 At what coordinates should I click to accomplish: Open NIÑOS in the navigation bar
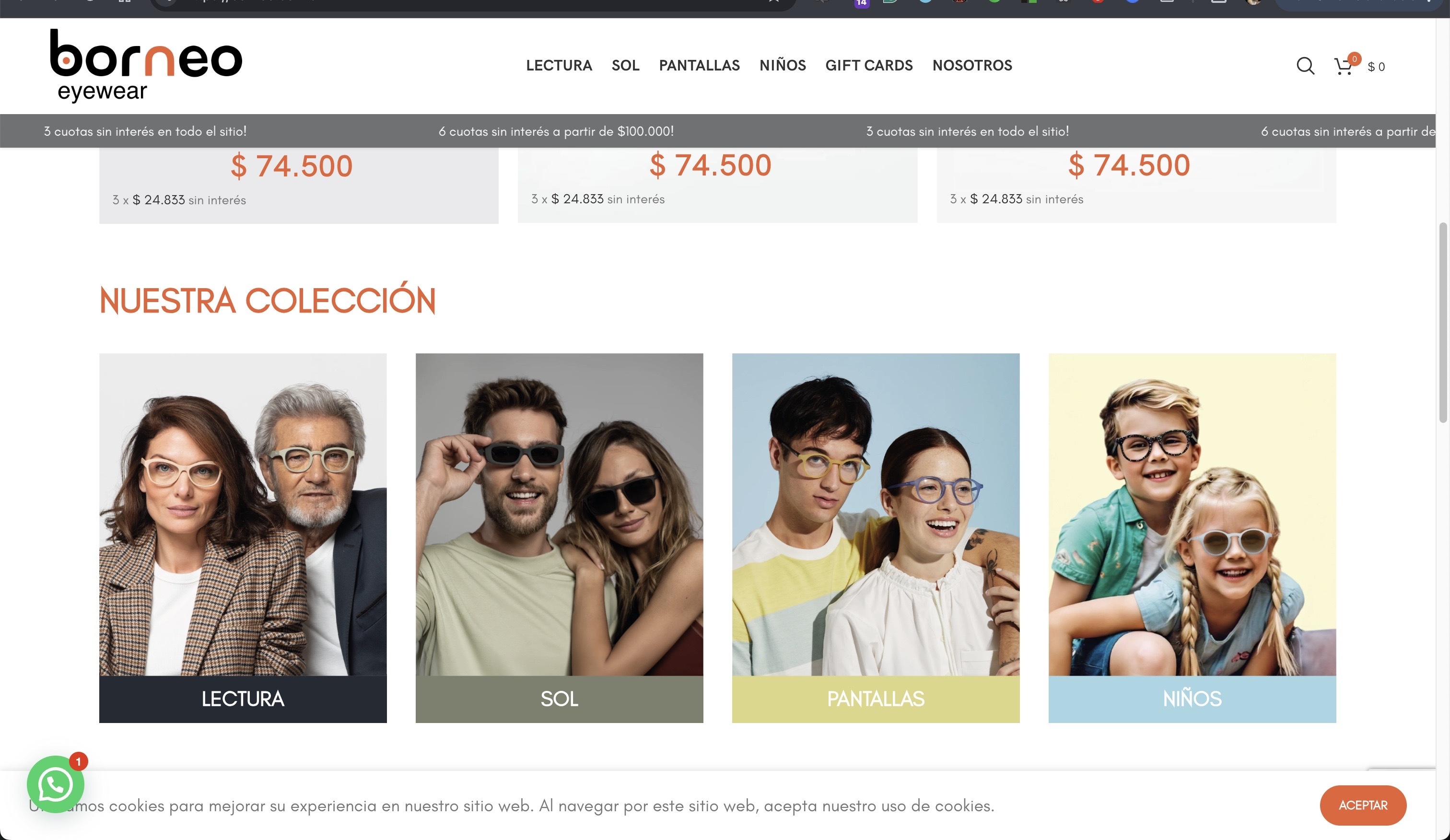point(783,66)
